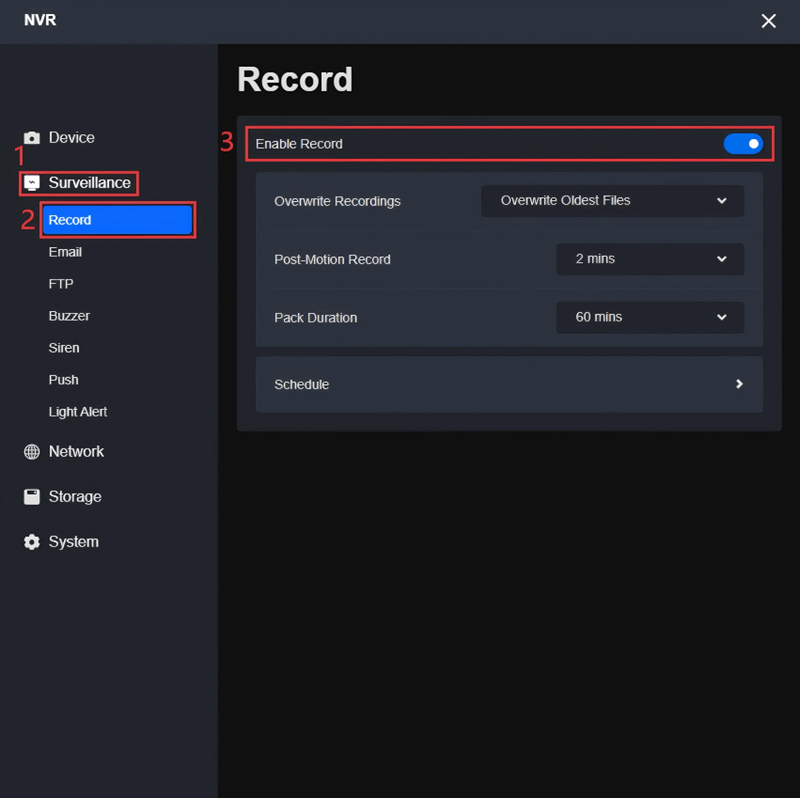Click the Post-Motion Record label
This screenshot has height=798, width=800.
332,259
